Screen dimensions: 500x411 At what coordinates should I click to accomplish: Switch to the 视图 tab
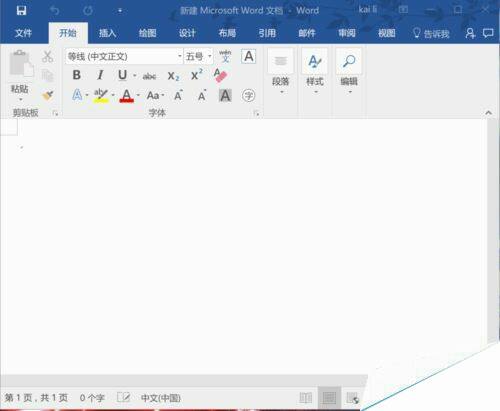pyautogui.click(x=387, y=33)
